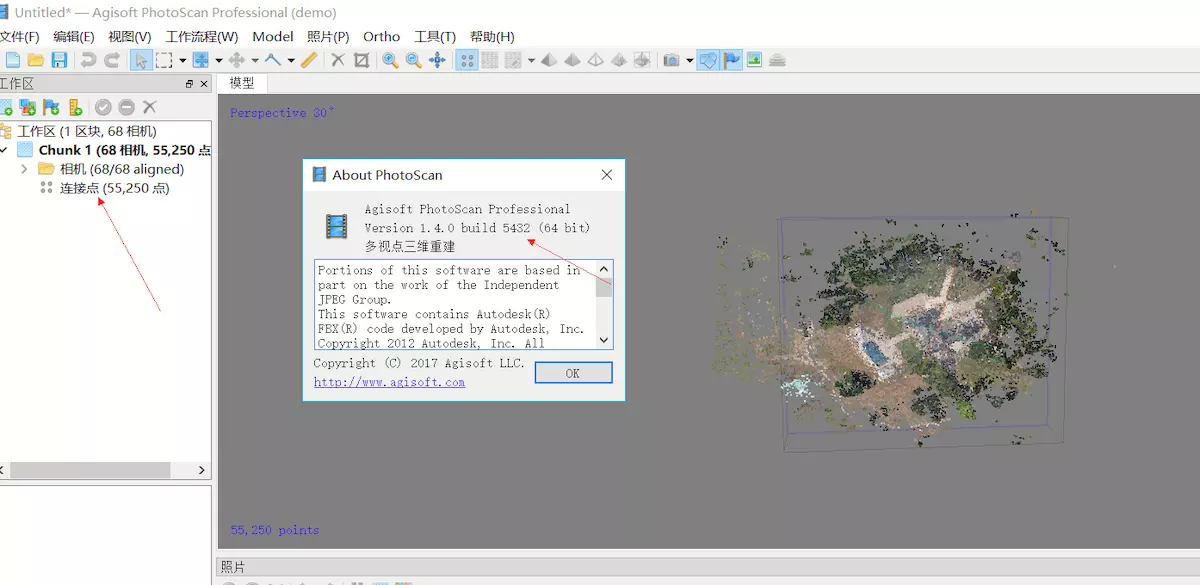Toggle Show Shapes in the model view
This screenshot has width=1200, height=585.
click(708, 60)
